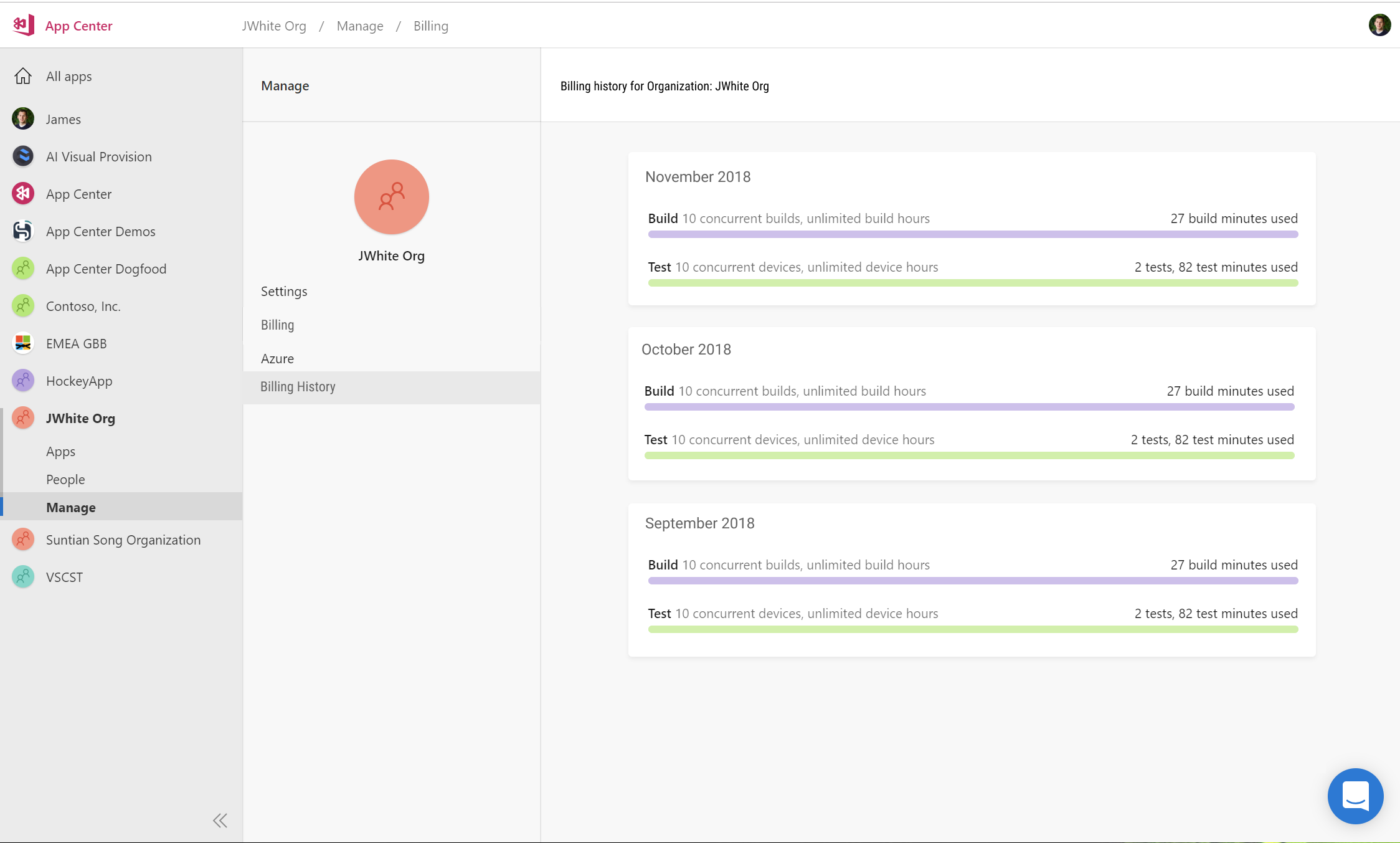1400x843 pixels.
Task: Open the HockeyApp organization icon
Action: click(x=23, y=380)
